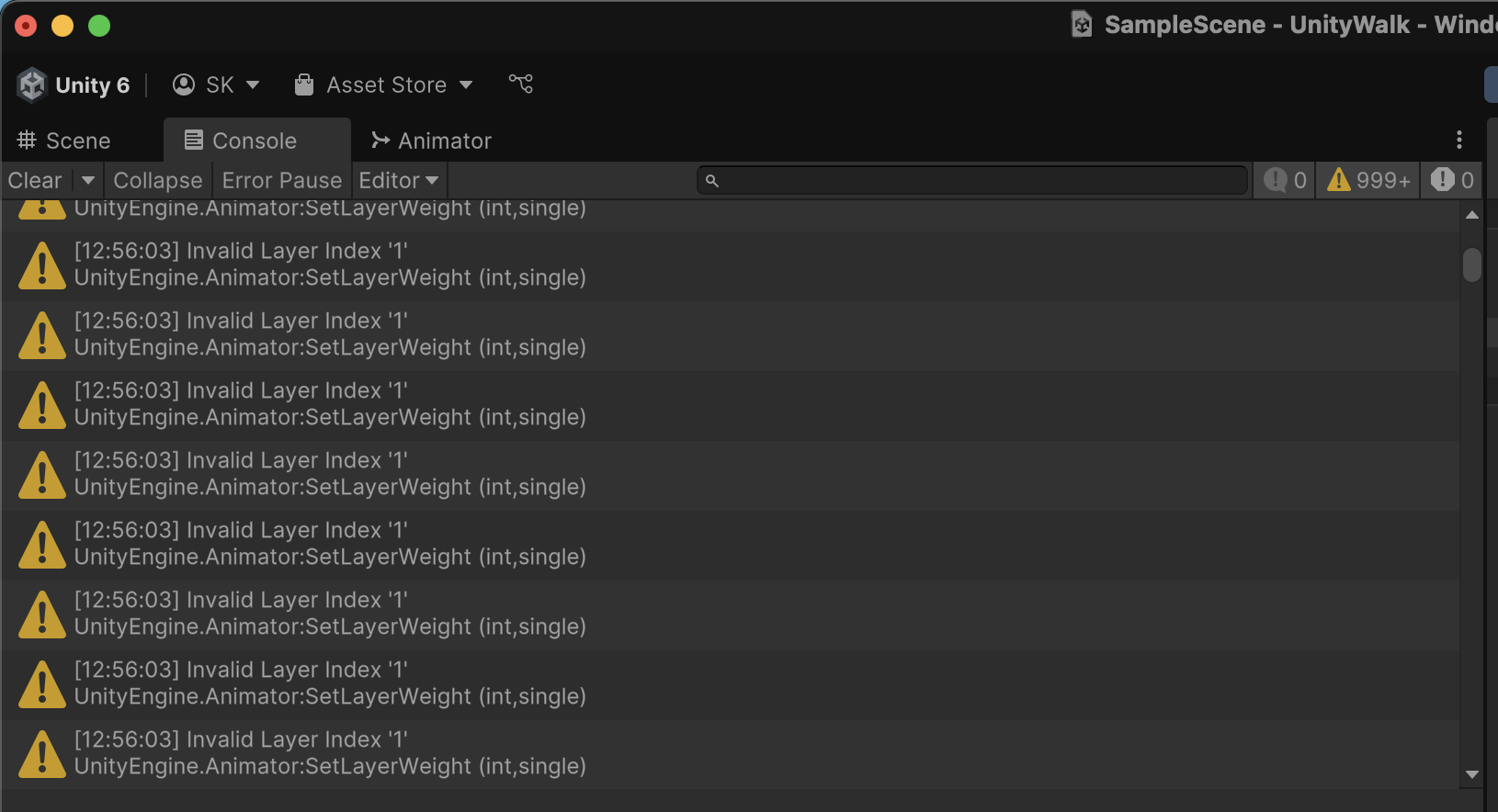Toggle the Collapse log option
This screenshot has height=812, width=1498.
tap(158, 180)
